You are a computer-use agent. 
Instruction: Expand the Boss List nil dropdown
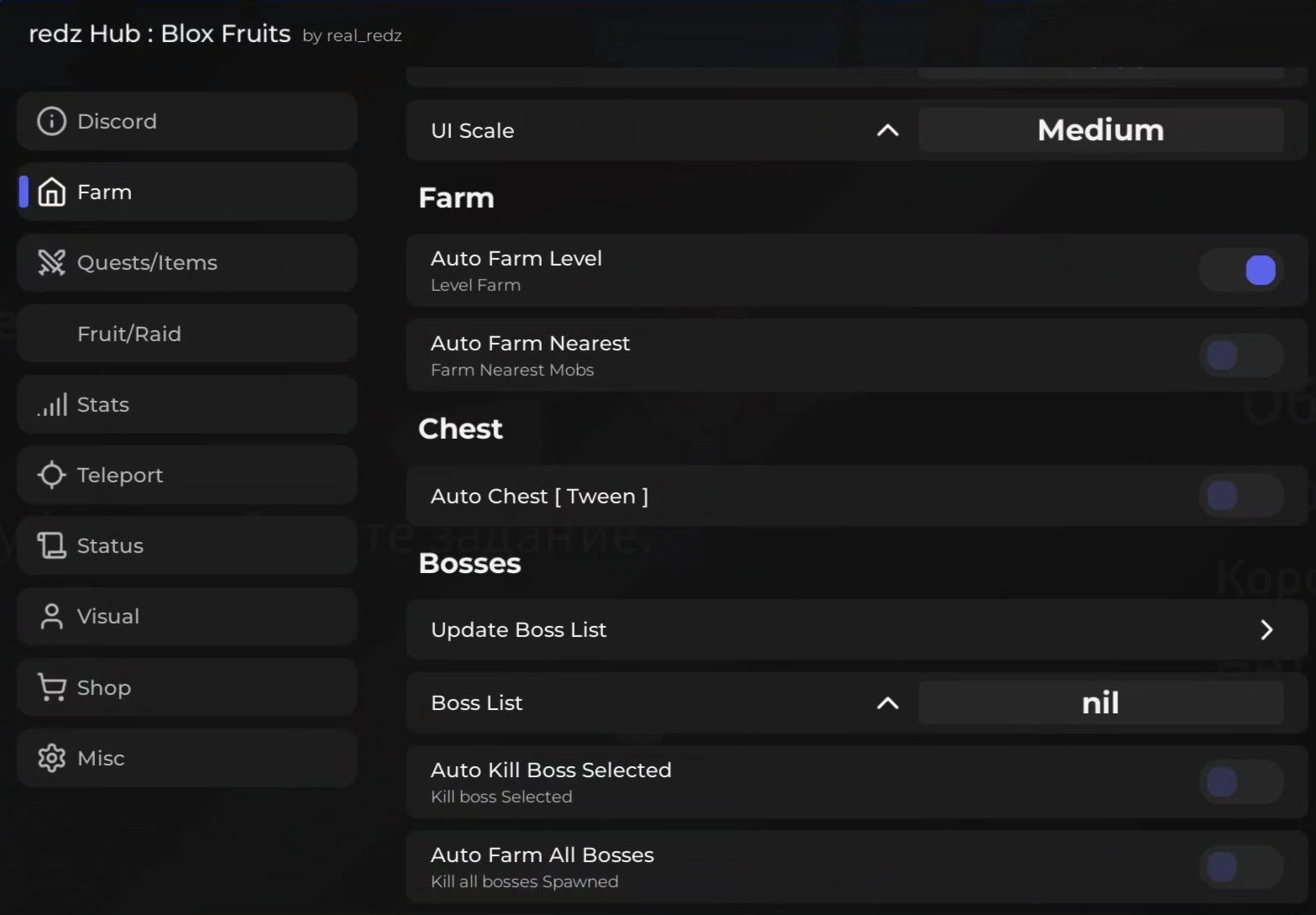(x=1100, y=703)
